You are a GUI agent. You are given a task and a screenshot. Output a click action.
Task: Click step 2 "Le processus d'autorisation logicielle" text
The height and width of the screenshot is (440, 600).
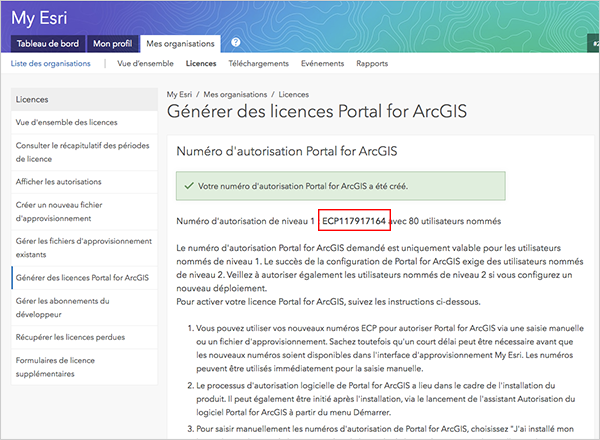[386, 399]
